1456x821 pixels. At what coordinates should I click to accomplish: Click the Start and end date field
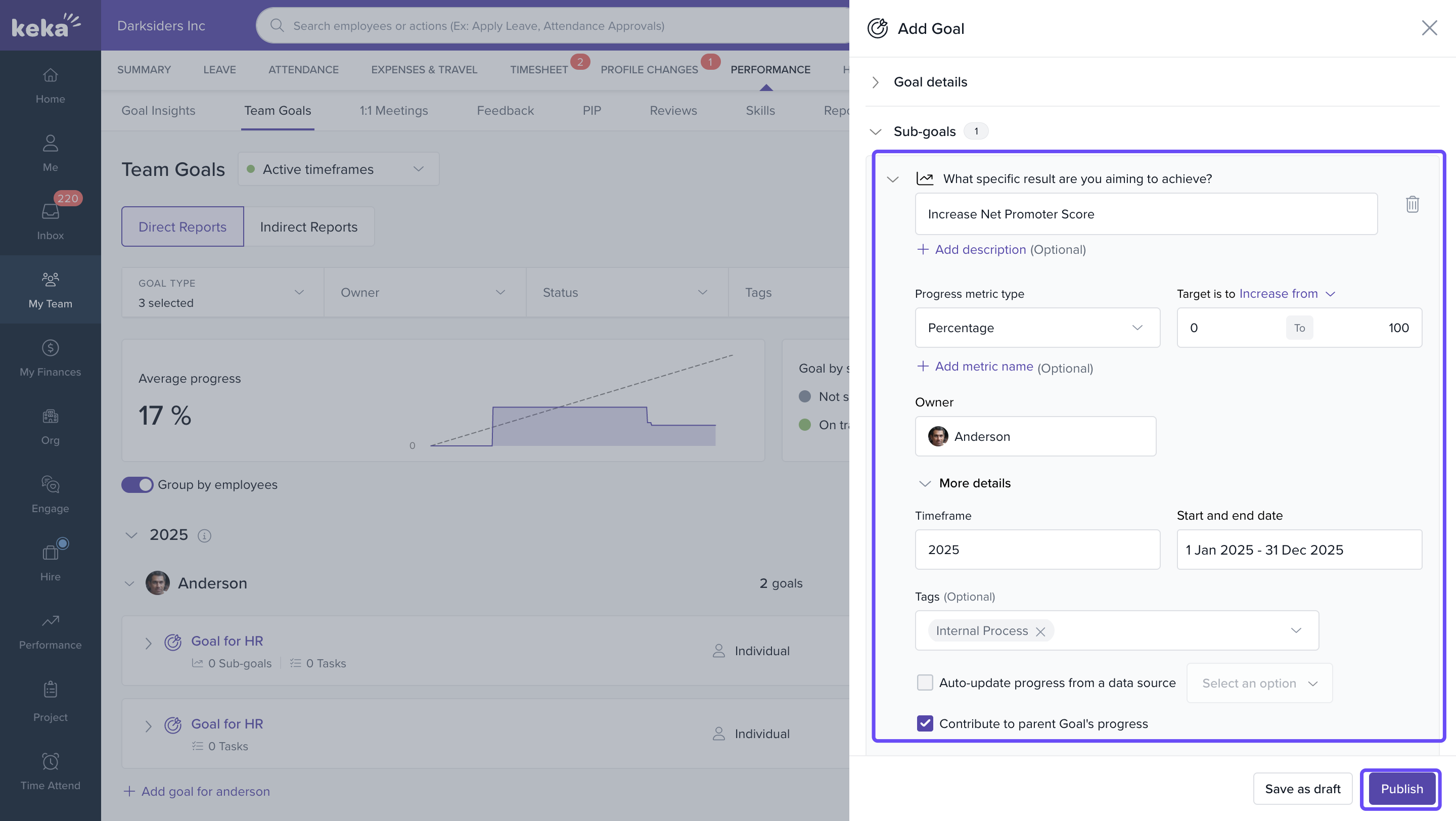pyautogui.click(x=1299, y=549)
